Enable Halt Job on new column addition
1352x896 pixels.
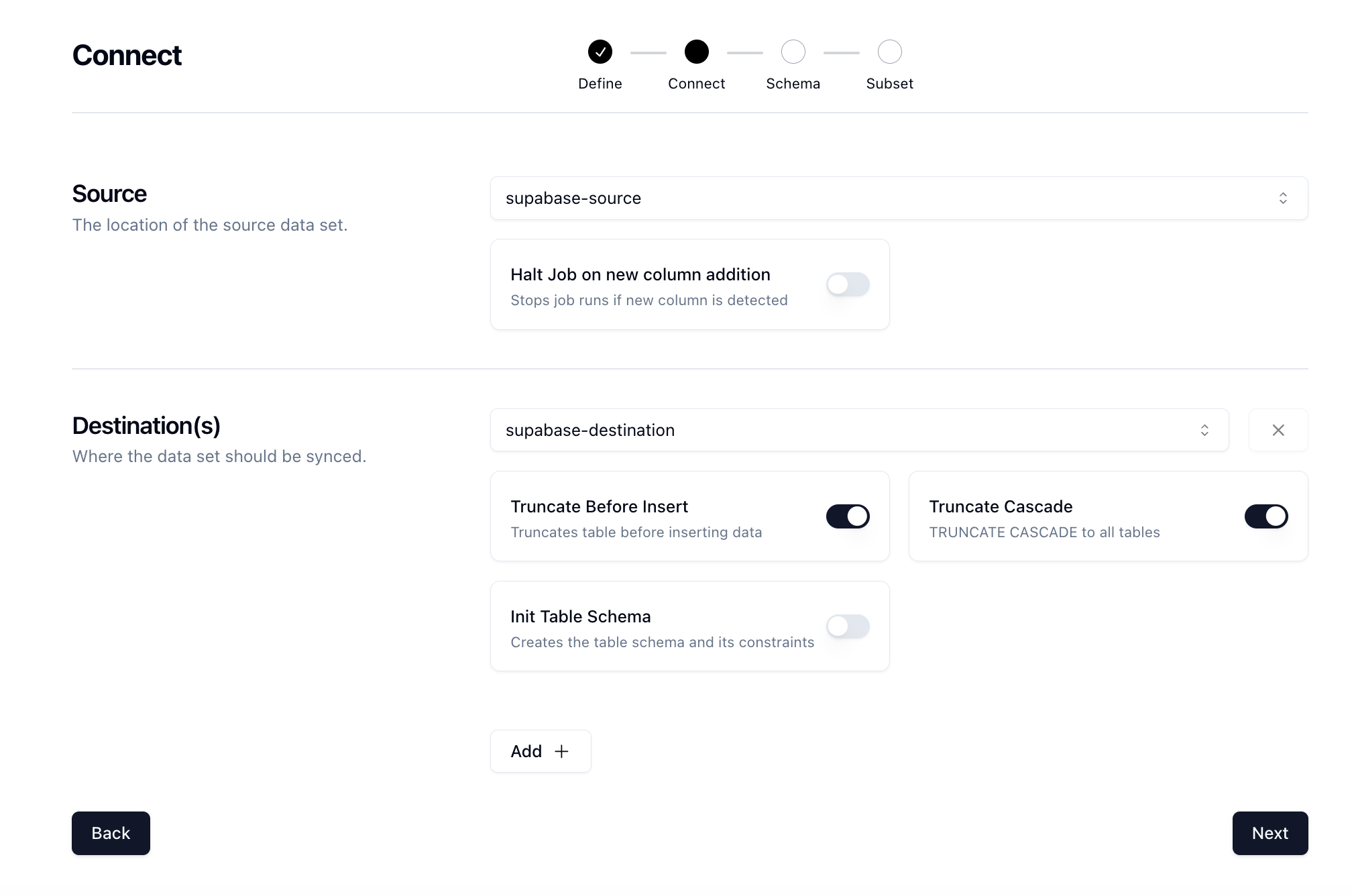tap(848, 284)
